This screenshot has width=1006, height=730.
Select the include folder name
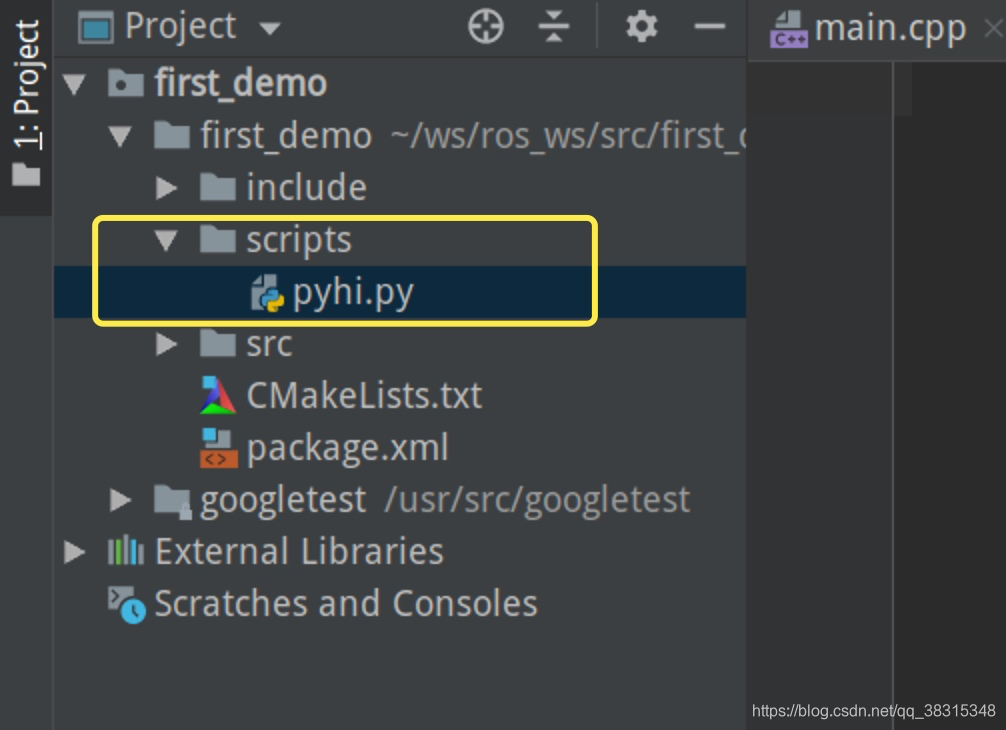tap(307, 187)
